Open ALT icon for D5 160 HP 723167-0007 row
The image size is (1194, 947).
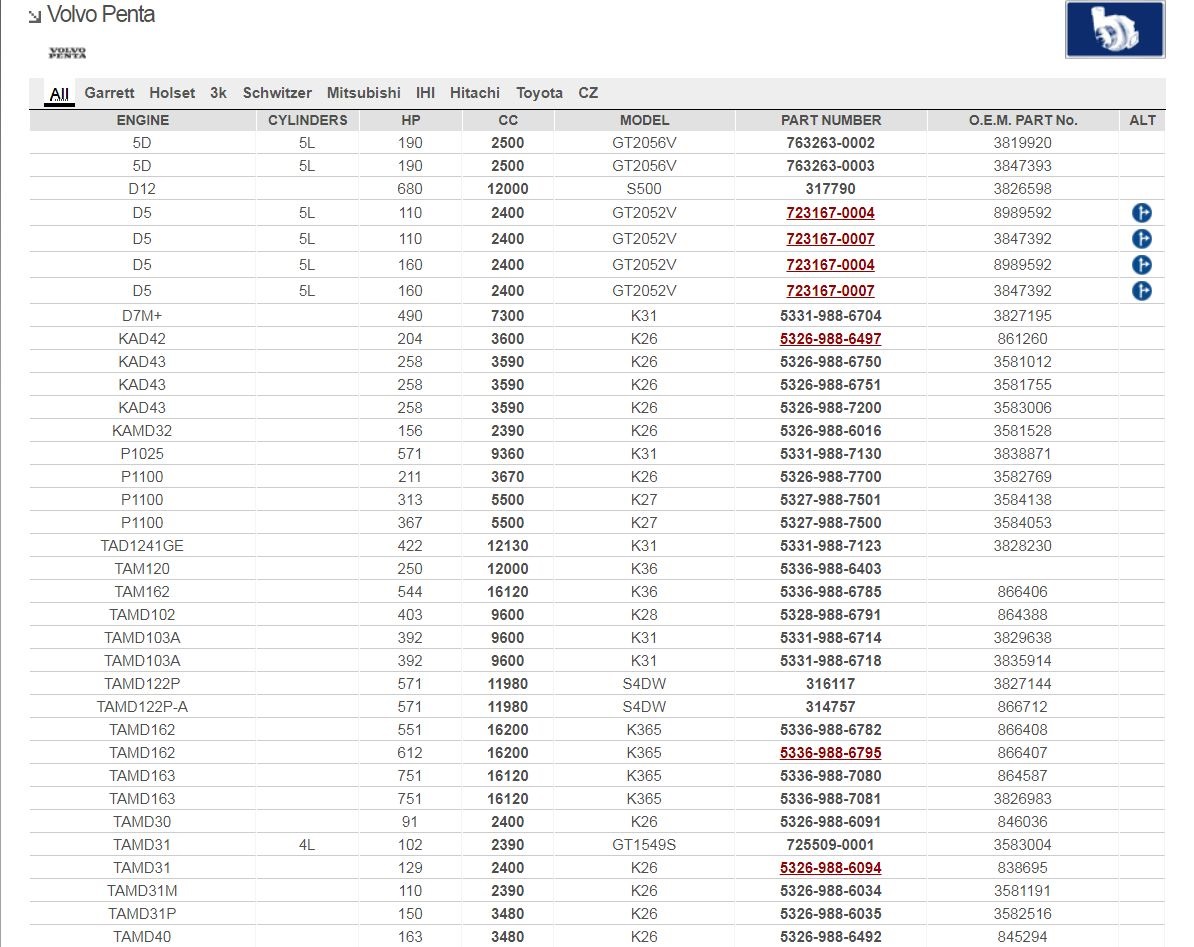[x=1141, y=291]
